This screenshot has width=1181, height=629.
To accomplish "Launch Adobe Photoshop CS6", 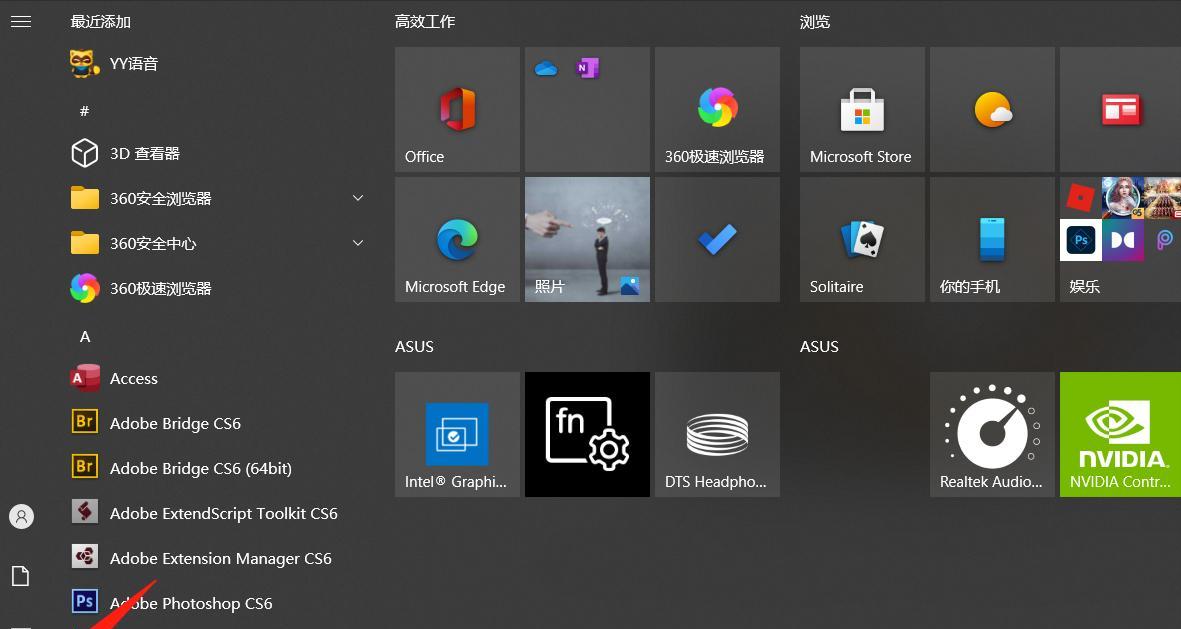I will point(218,603).
